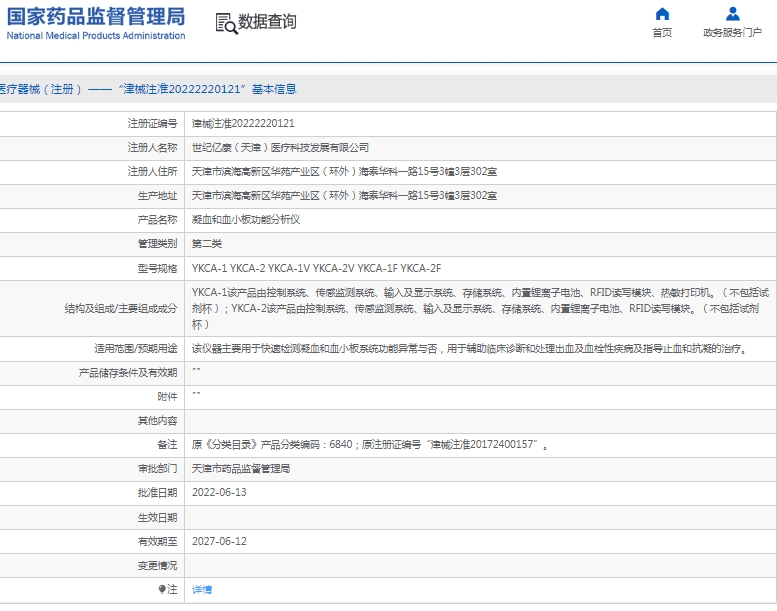The height and width of the screenshot is (611, 777).
Task: Click the 注册人名称 label
Action: 152,148
